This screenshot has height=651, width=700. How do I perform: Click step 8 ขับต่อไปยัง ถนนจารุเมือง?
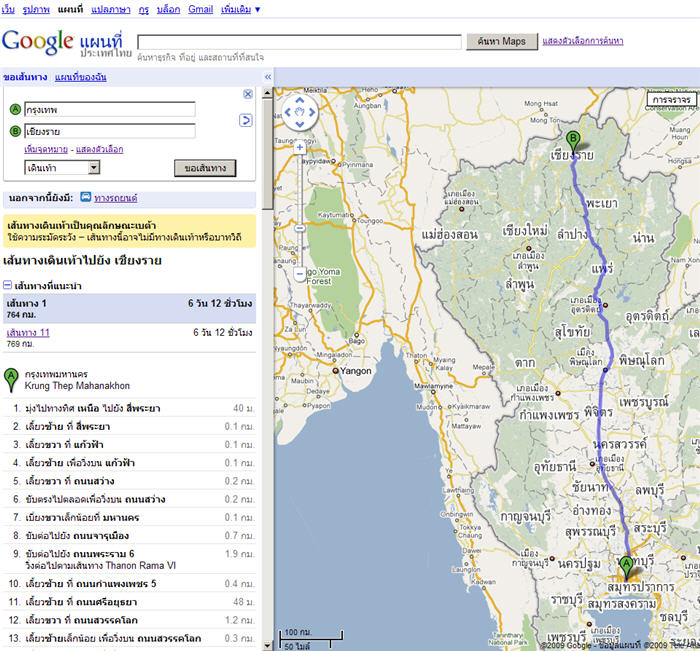click(129, 535)
